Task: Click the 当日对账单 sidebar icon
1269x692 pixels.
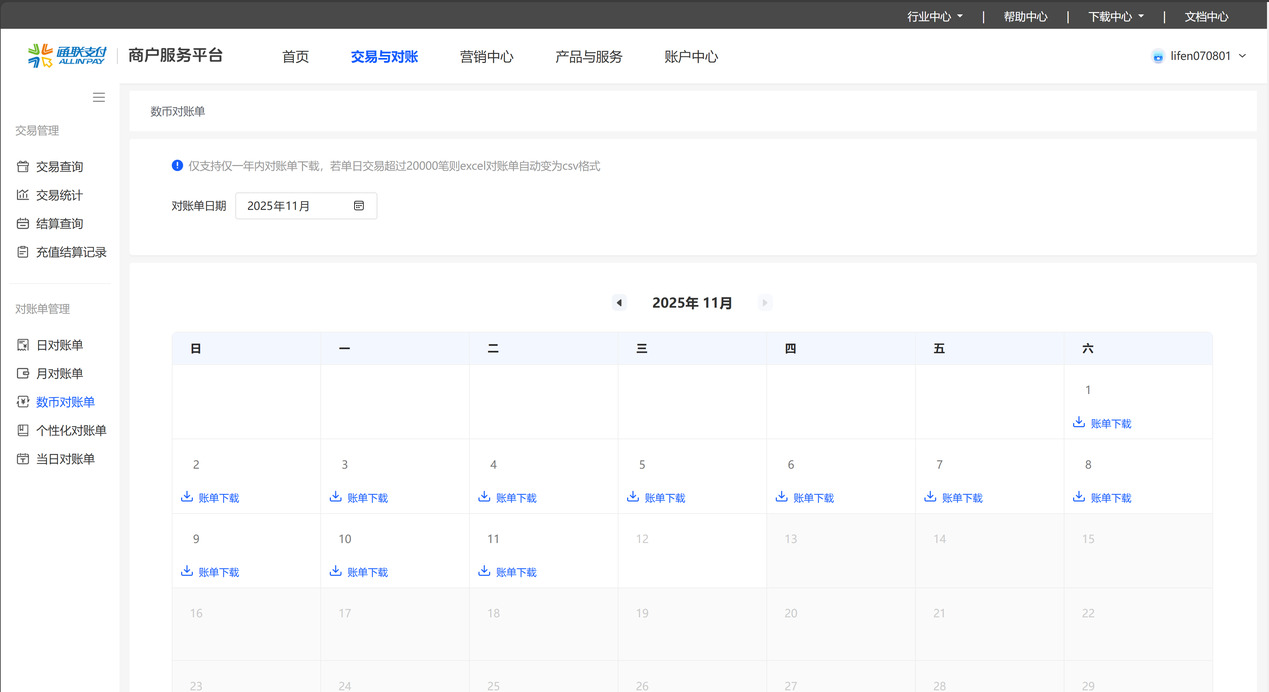Action: (x=23, y=459)
